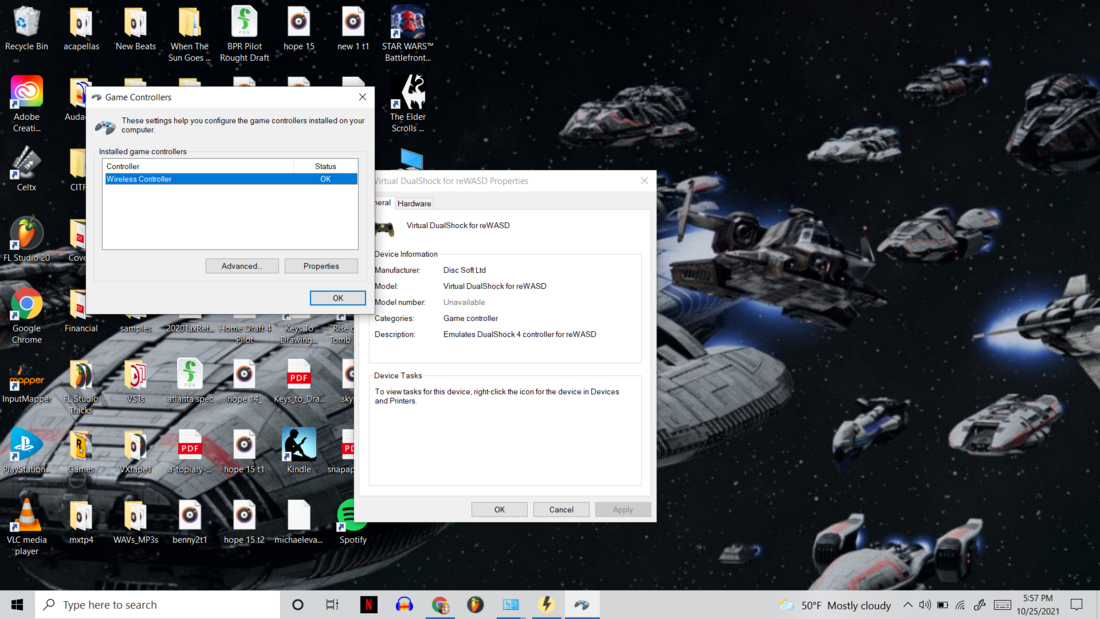Screen dimensions: 1100x619
Task: Open FL Studio from the taskbar
Action: click(x=475, y=604)
